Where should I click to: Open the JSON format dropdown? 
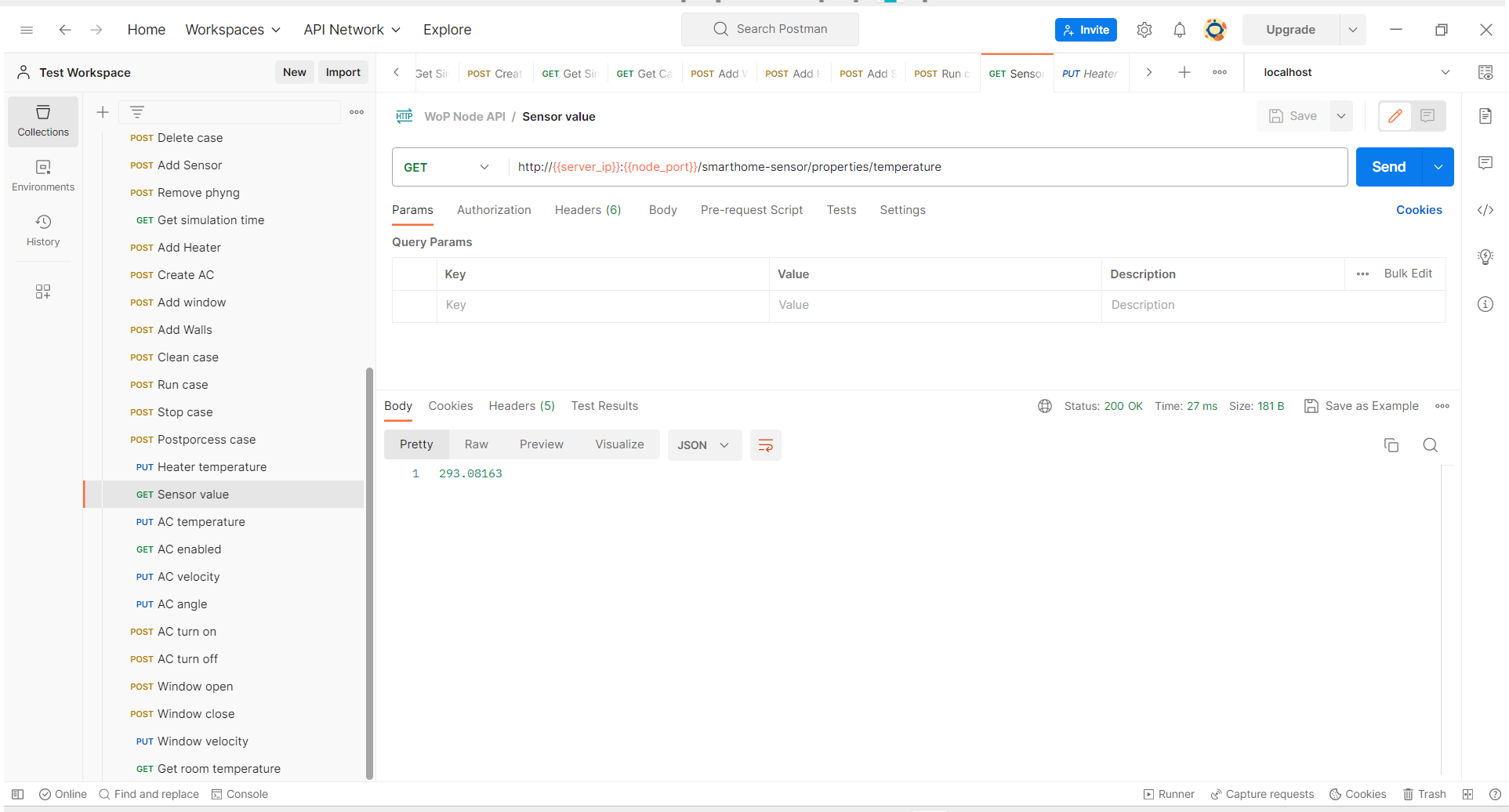(x=704, y=445)
